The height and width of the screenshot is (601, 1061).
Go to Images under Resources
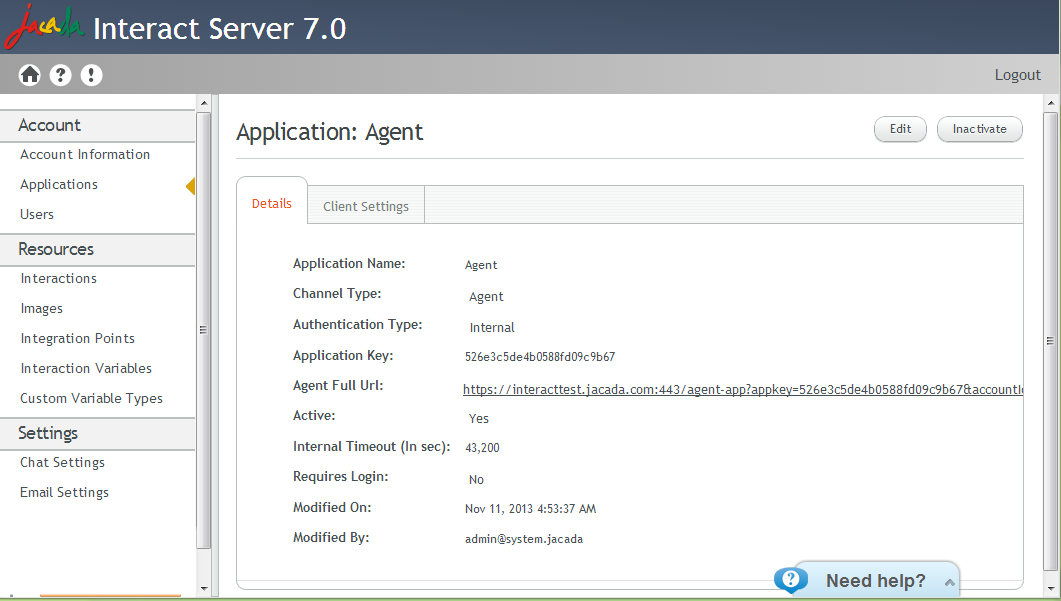tap(41, 309)
